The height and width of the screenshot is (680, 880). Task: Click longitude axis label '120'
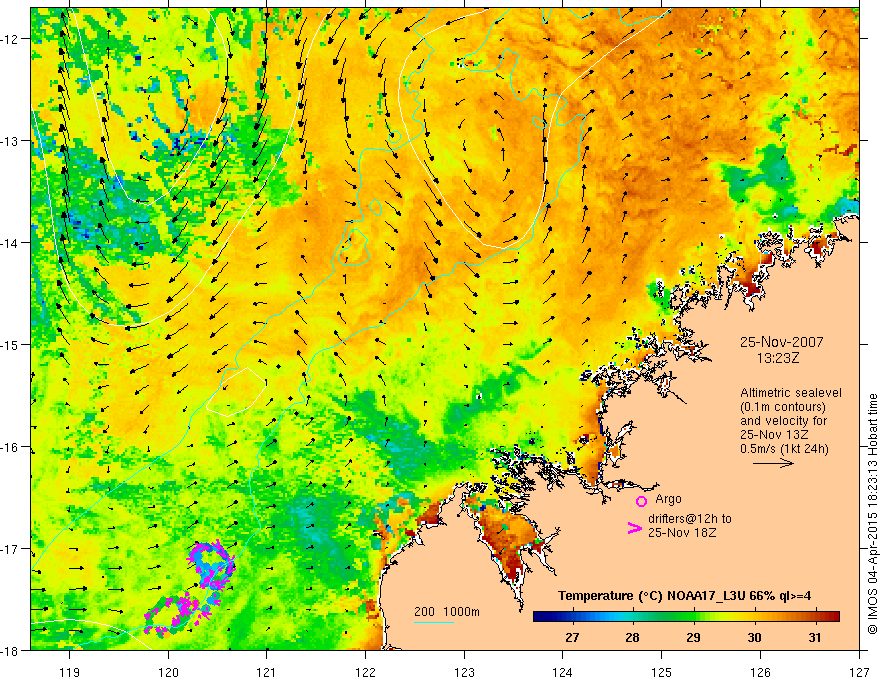[x=168, y=672]
